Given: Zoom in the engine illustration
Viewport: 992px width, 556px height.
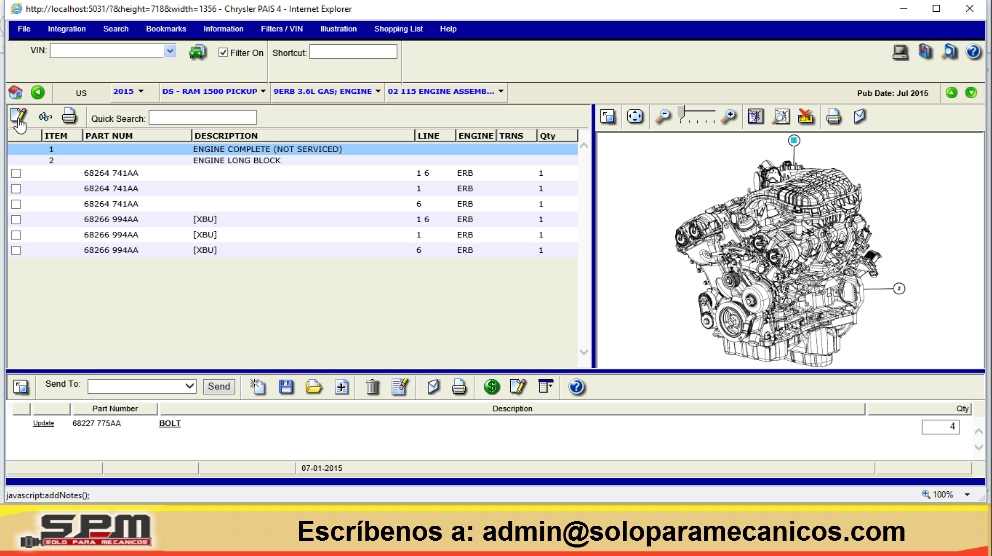Looking at the screenshot, I should 729,116.
